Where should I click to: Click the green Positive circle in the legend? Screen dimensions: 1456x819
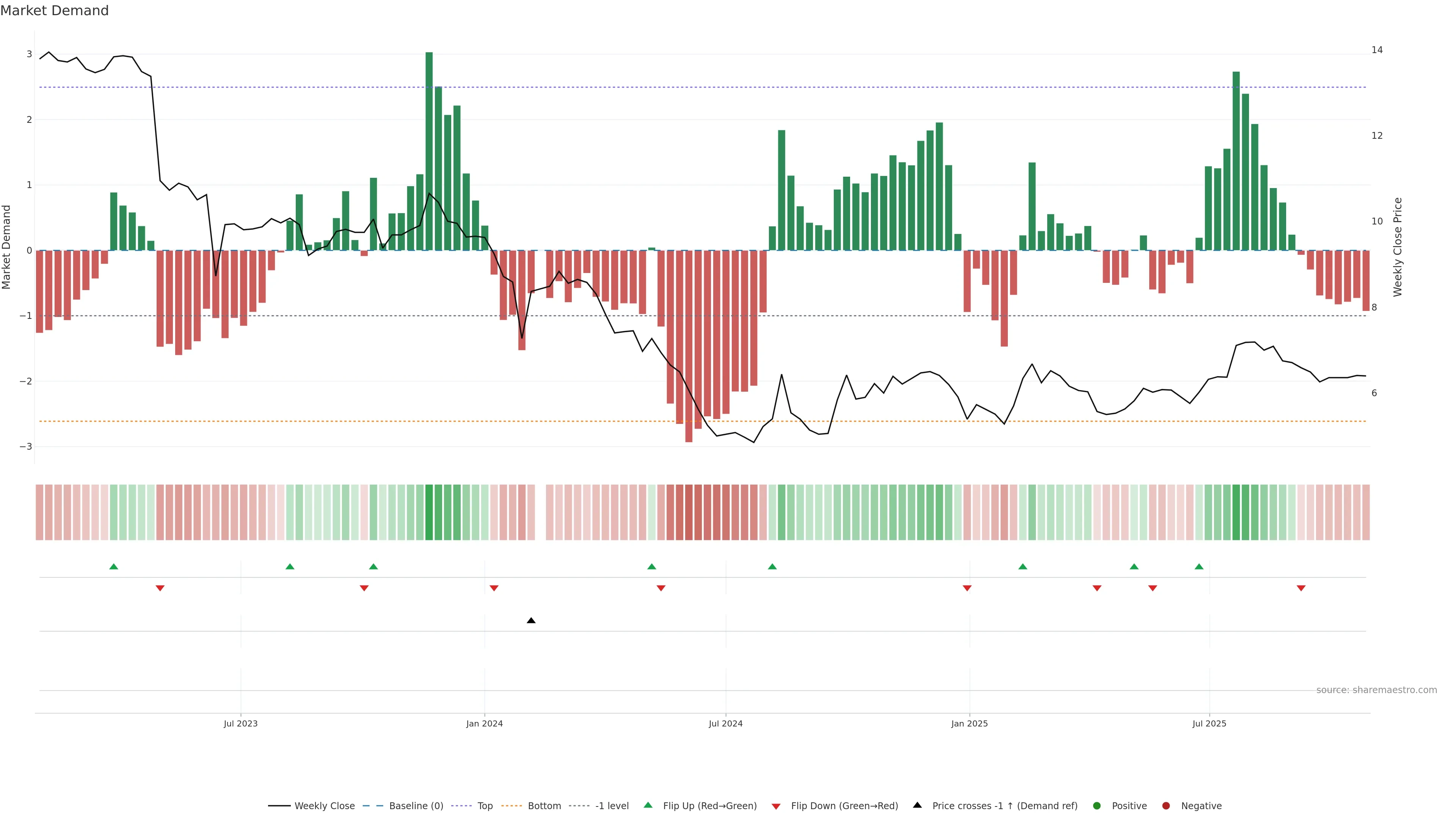1097,805
